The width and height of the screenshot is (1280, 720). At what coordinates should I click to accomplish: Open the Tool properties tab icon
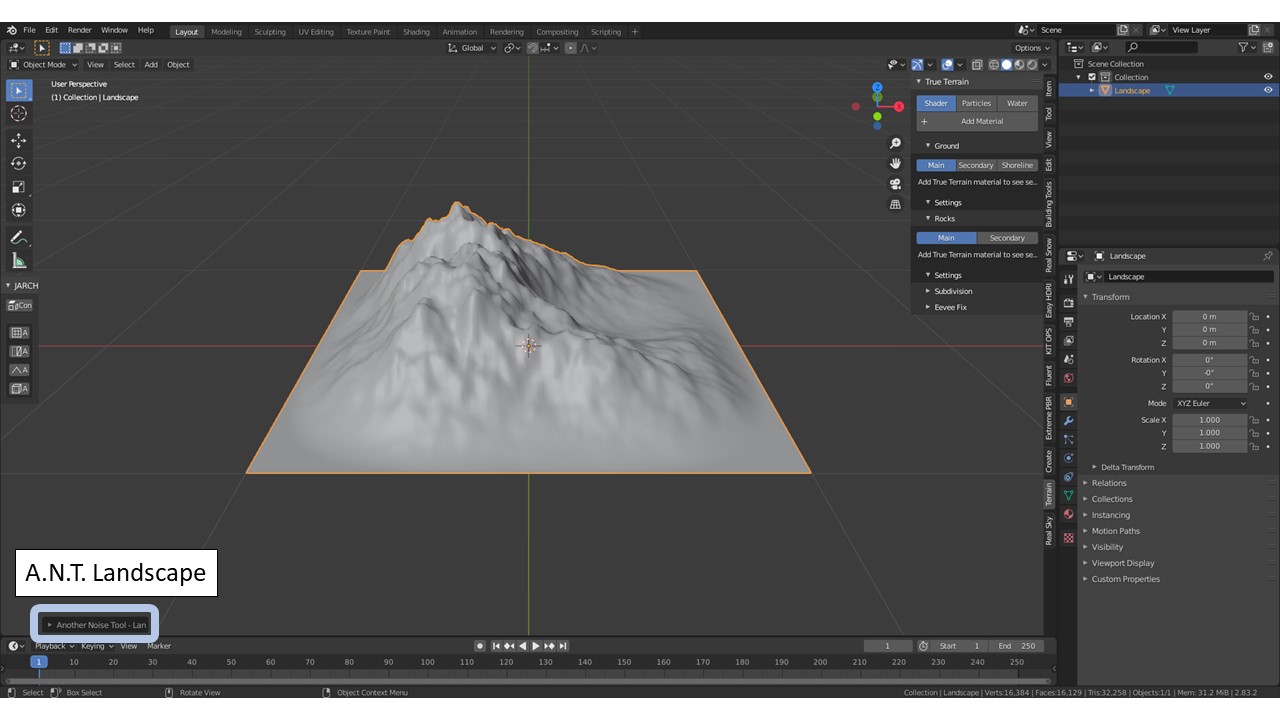pos(1068,279)
